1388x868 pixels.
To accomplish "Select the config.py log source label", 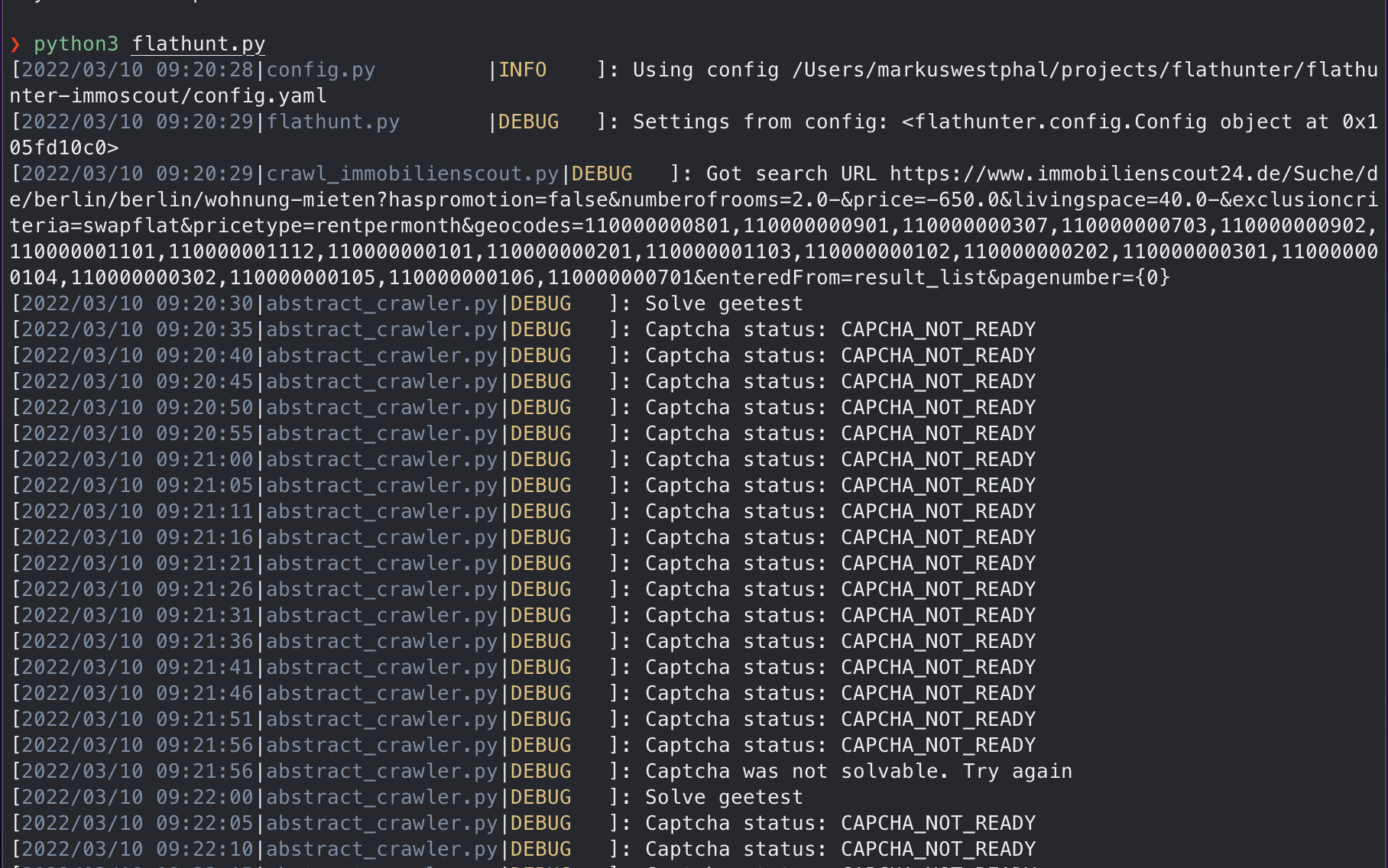I will tap(320, 70).
